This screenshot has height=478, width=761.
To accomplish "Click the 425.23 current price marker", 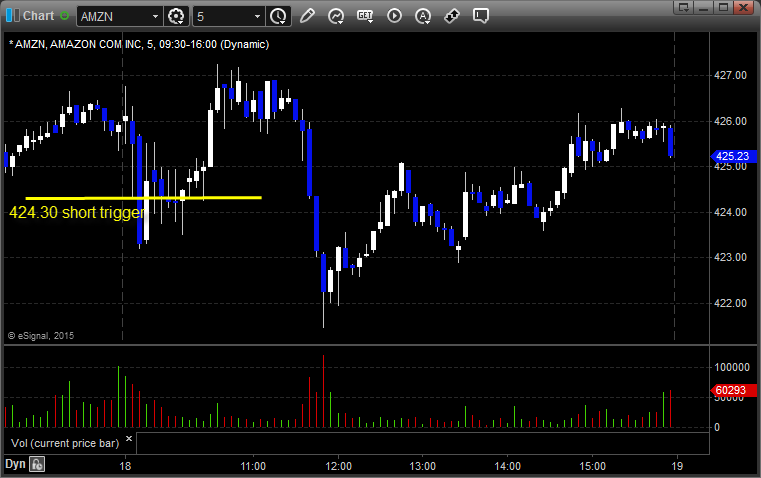I will tap(732, 156).
